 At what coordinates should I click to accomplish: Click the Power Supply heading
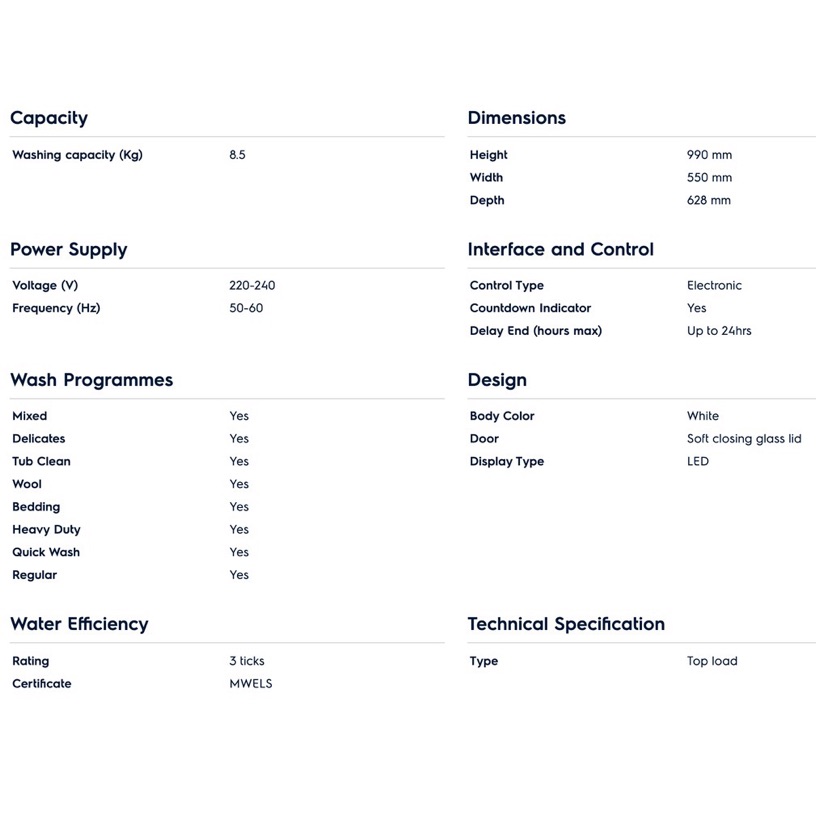[x=69, y=250]
